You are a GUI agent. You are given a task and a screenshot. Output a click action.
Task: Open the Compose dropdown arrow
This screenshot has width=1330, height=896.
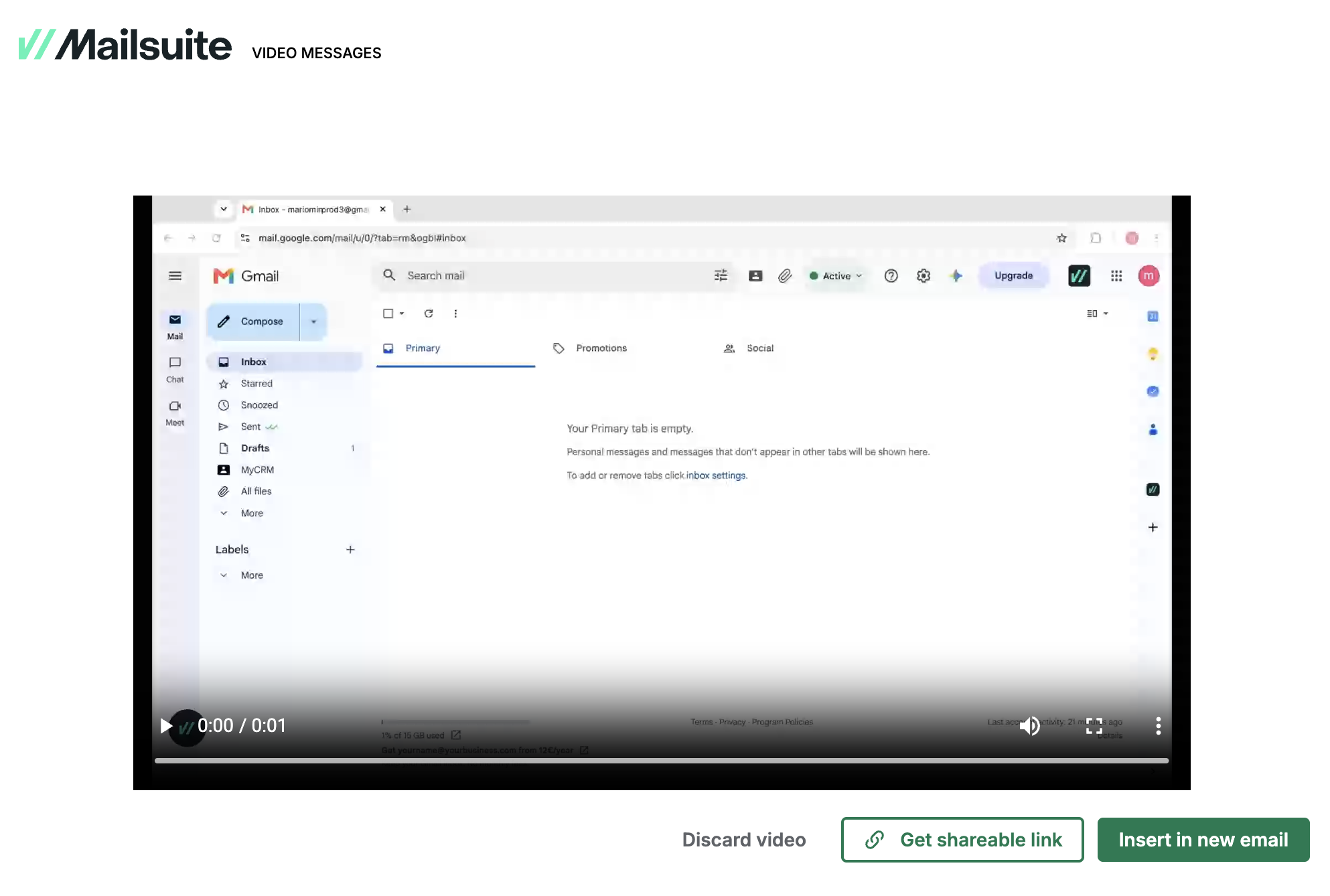click(x=313, y=321)
